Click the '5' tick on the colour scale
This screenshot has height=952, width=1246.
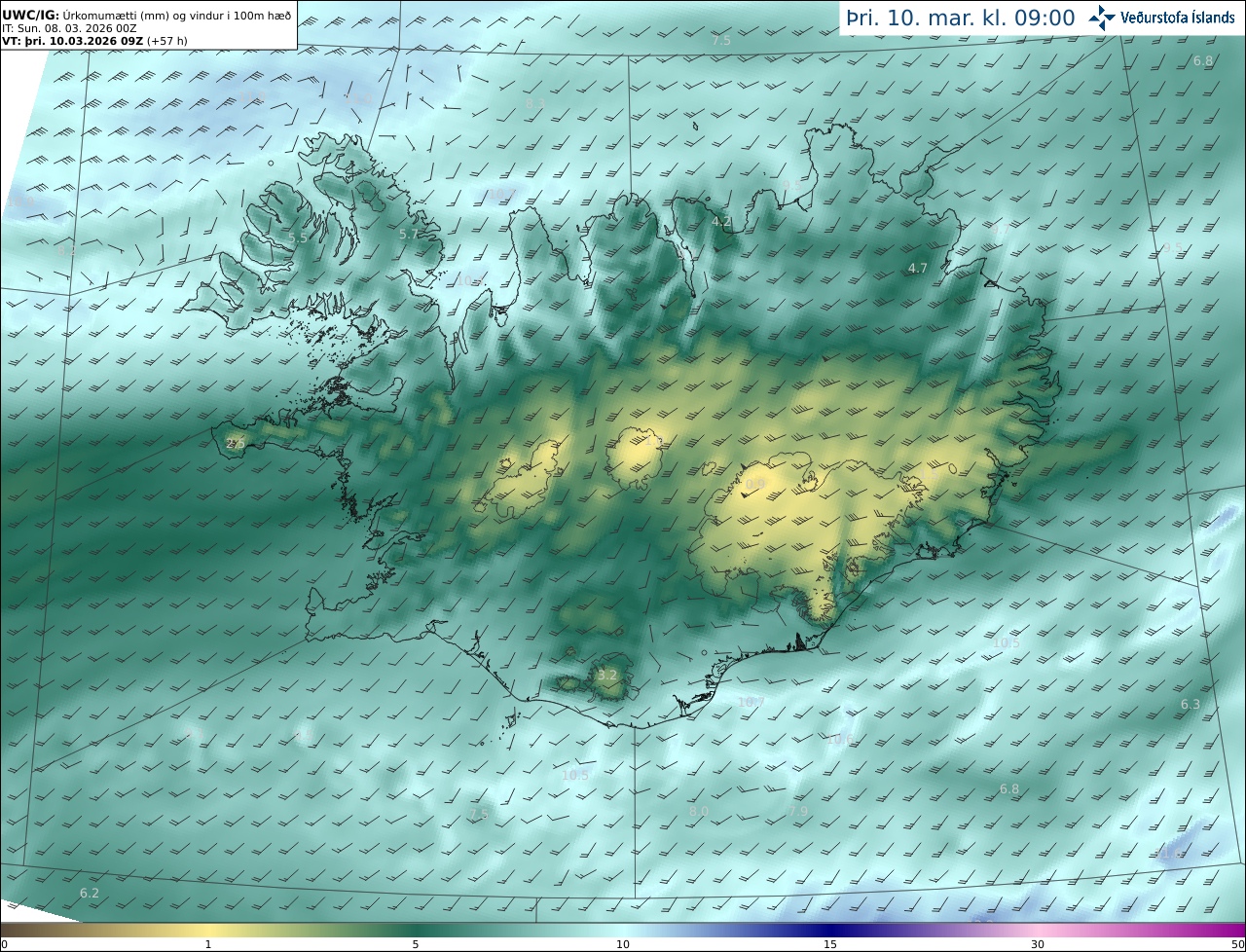(416, 944)
